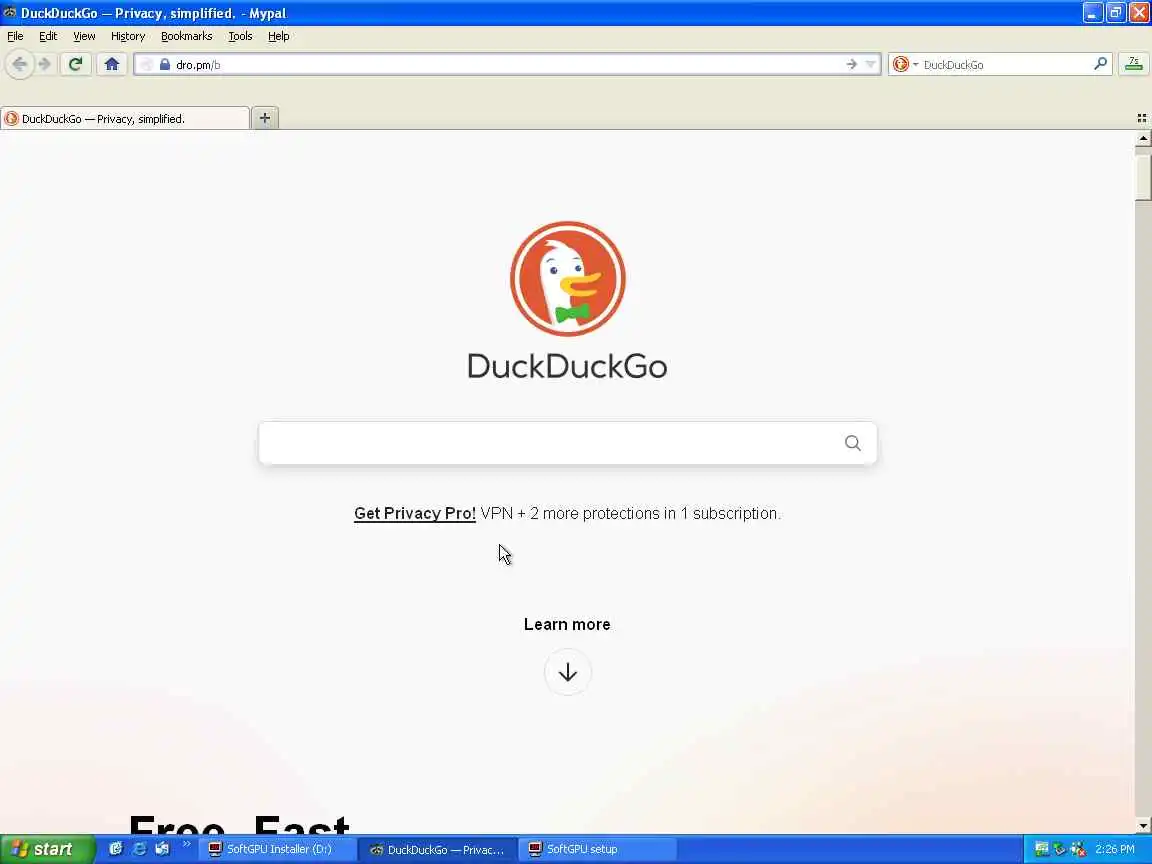Click the first system tray icon
This screenshot has height=864, width=1152.
[x=1041, y=849]
